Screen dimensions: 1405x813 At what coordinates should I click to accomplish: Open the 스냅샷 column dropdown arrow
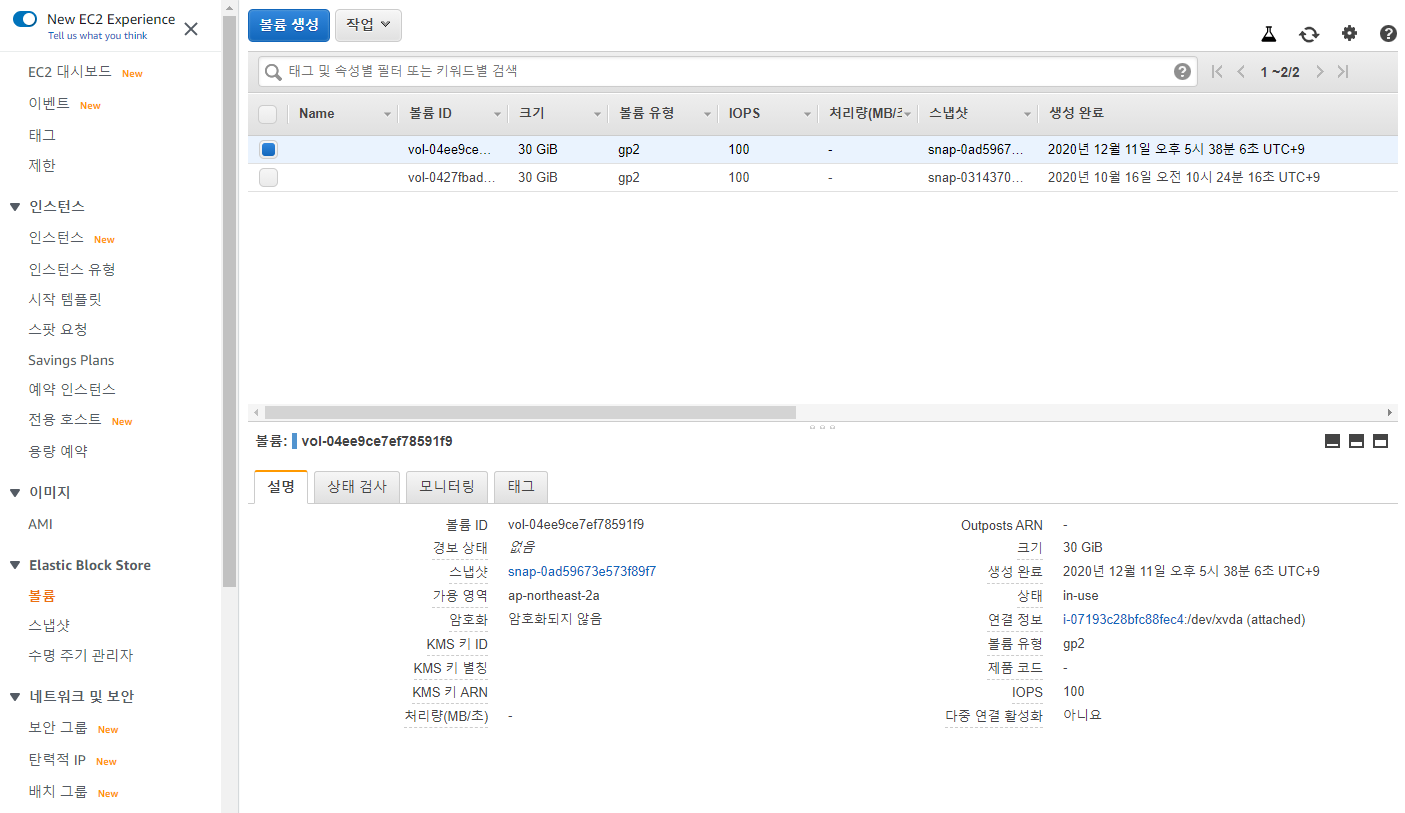[x=1027, y=114]
